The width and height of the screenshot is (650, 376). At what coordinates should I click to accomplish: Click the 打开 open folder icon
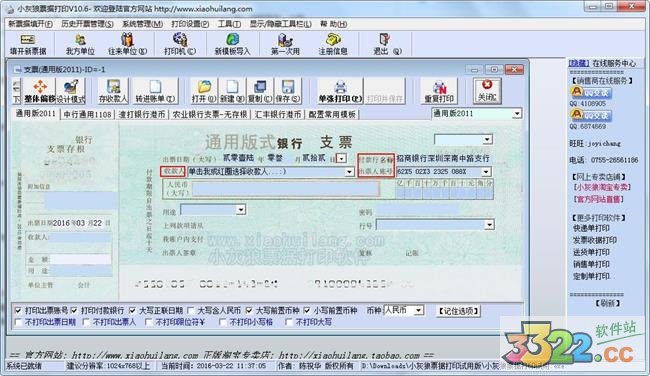(x=204, y=91)
